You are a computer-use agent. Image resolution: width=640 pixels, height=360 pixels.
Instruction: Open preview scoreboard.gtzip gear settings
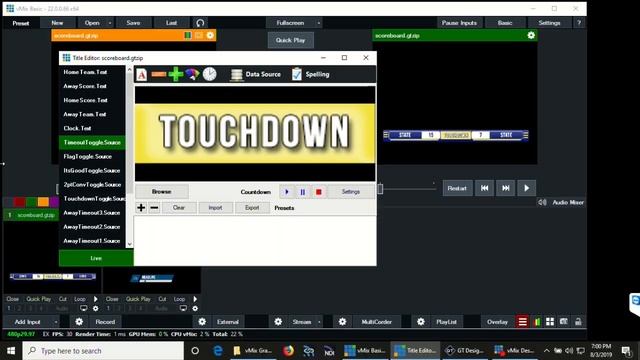click(210, 36)
